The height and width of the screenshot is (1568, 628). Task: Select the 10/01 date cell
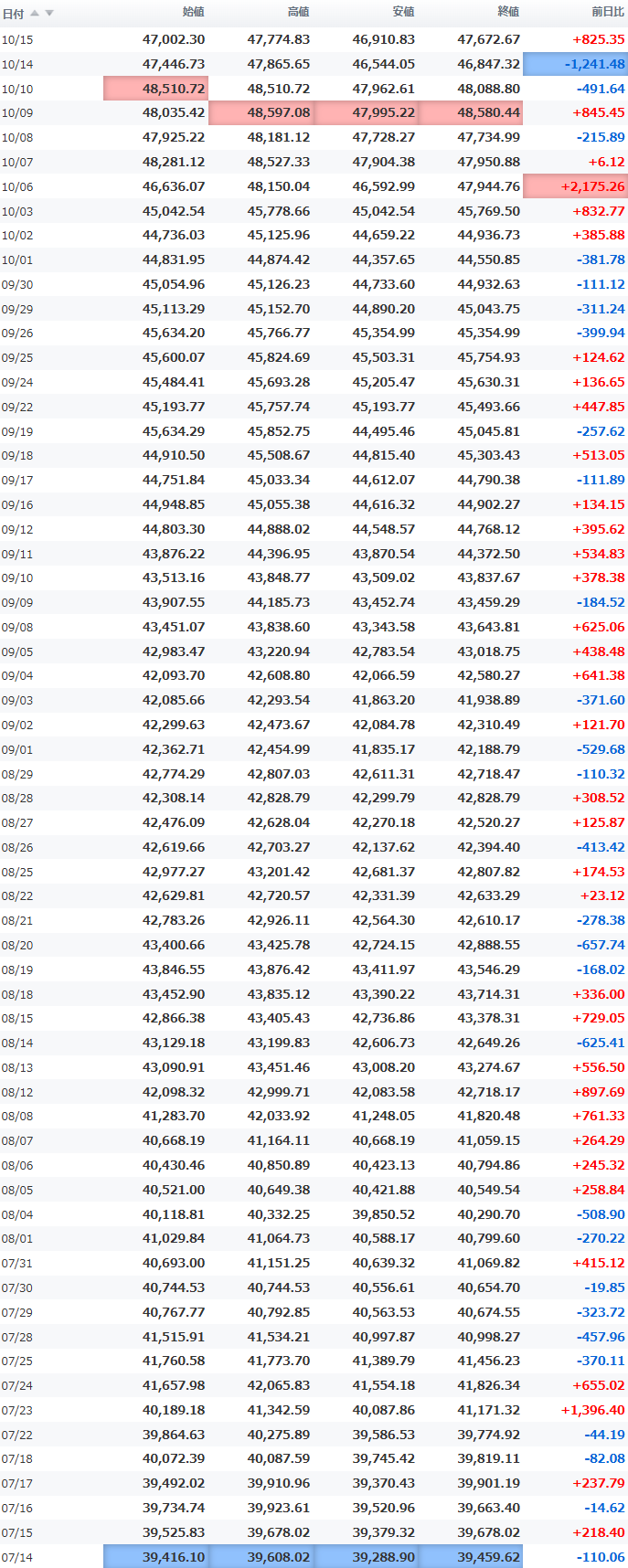17,260
